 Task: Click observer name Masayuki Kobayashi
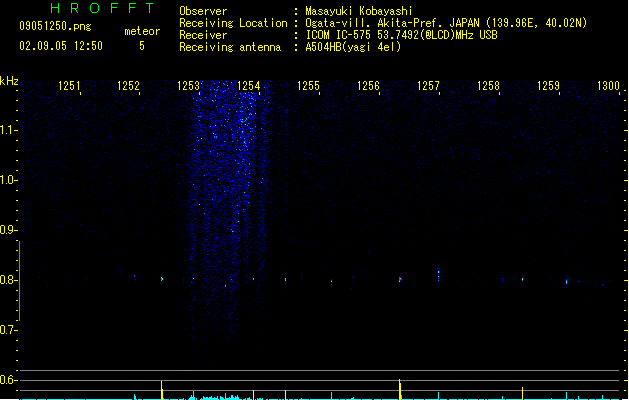359,11
